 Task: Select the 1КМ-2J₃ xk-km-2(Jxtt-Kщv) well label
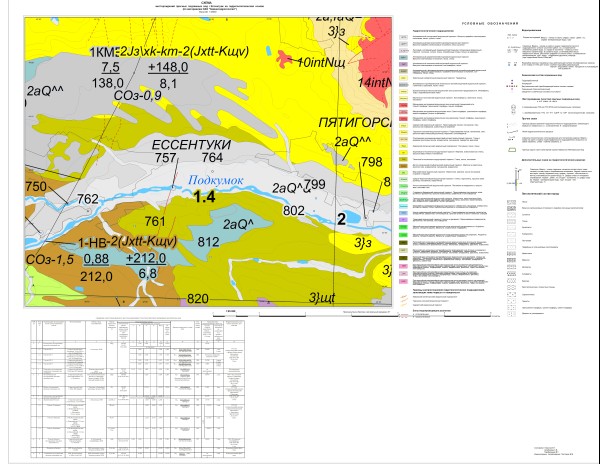coord(170,52)
